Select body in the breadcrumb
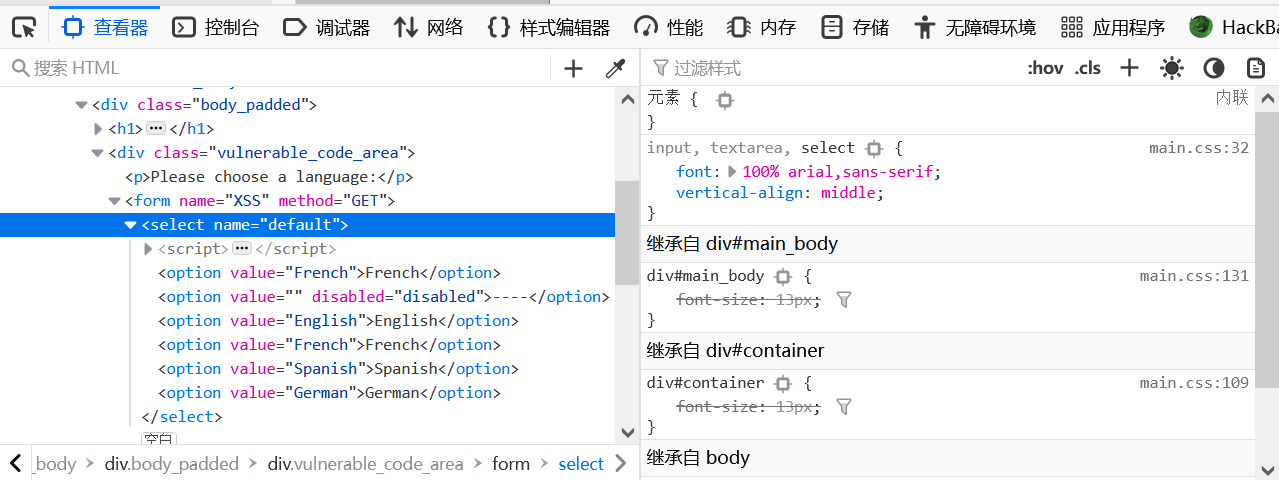This screenshot has height=480, width=1279. pos(55,464)
